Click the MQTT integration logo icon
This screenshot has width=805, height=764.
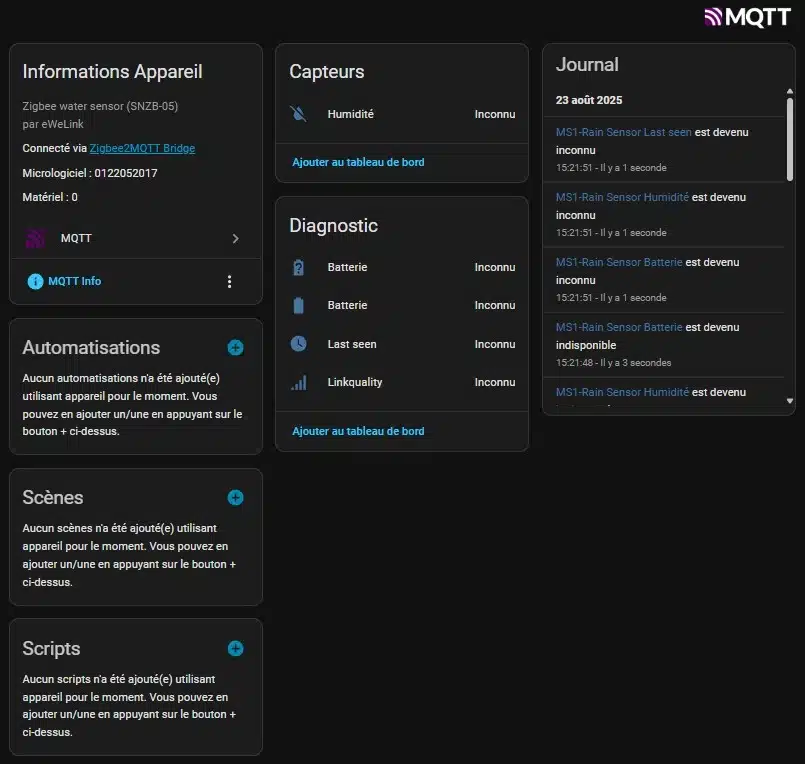(36, 239)
